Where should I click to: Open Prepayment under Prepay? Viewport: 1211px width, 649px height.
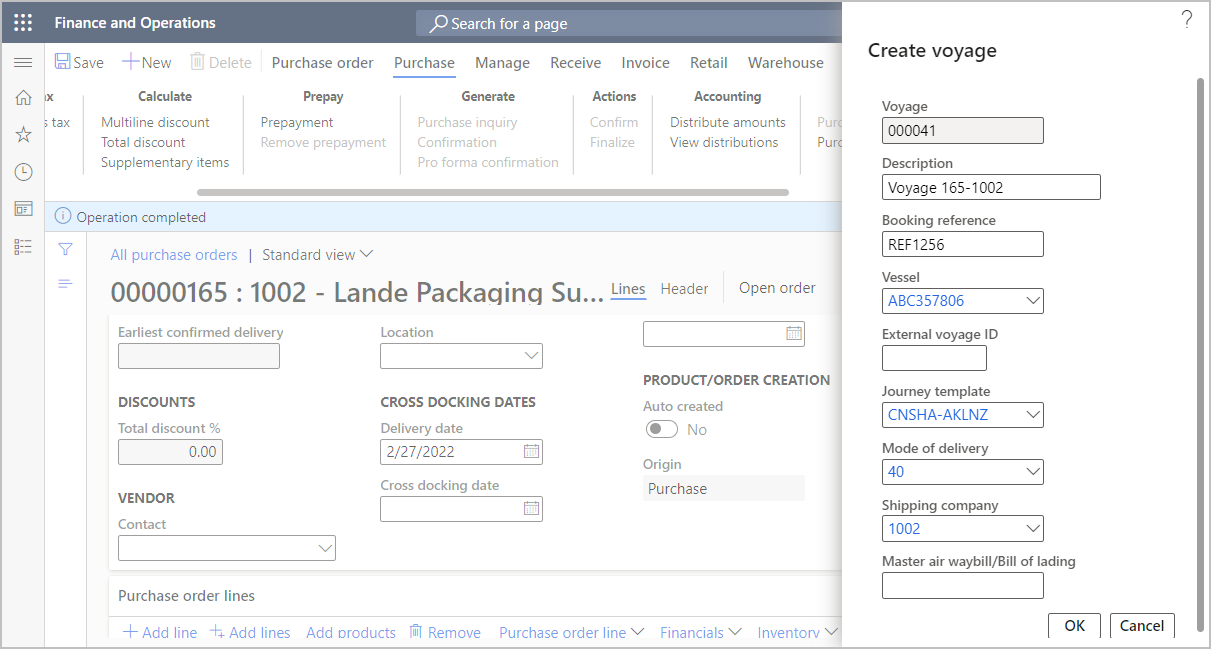pos(297,122)
